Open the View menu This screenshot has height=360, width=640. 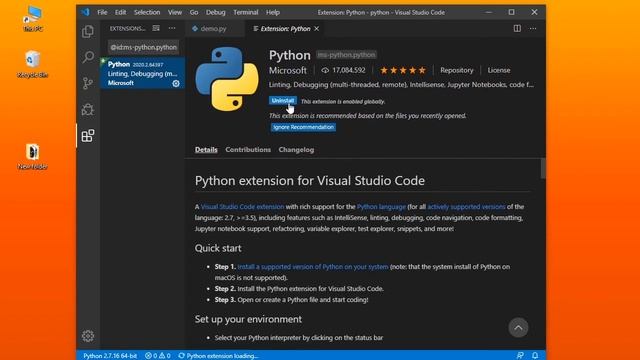tap(175, 12)
